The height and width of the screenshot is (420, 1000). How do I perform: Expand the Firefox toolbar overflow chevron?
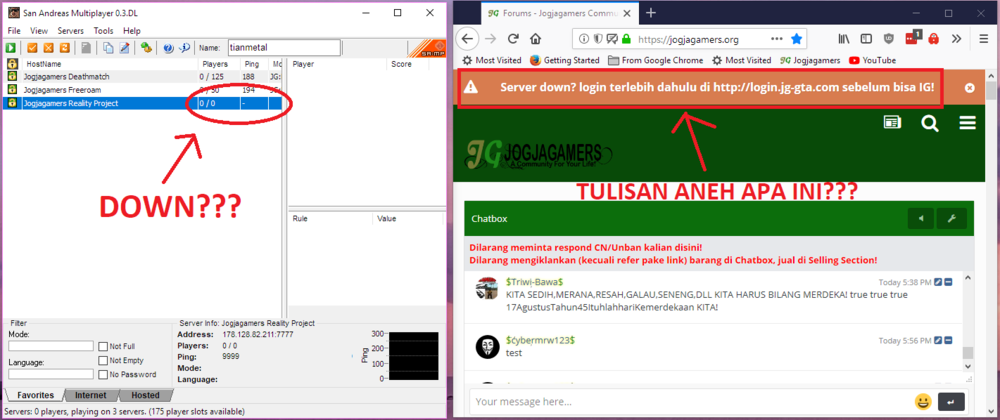[x=956, y=39]
